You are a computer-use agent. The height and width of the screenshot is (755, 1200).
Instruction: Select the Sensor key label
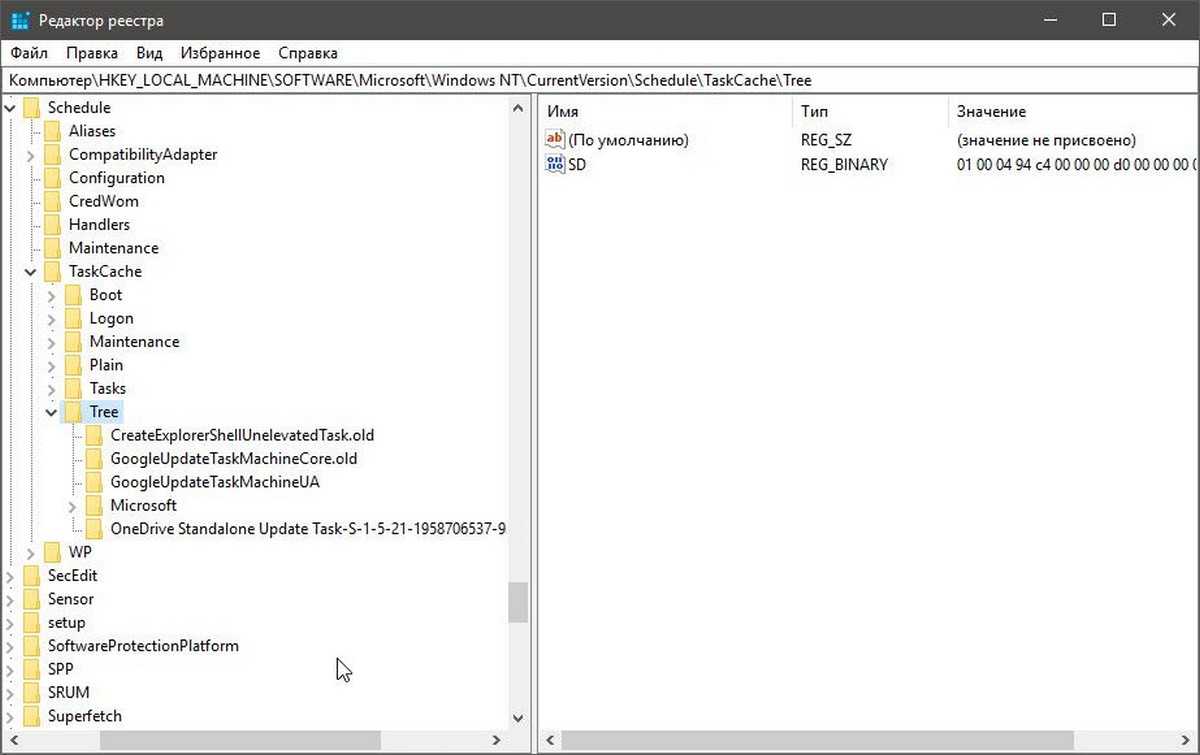click(x=70, y=599)
